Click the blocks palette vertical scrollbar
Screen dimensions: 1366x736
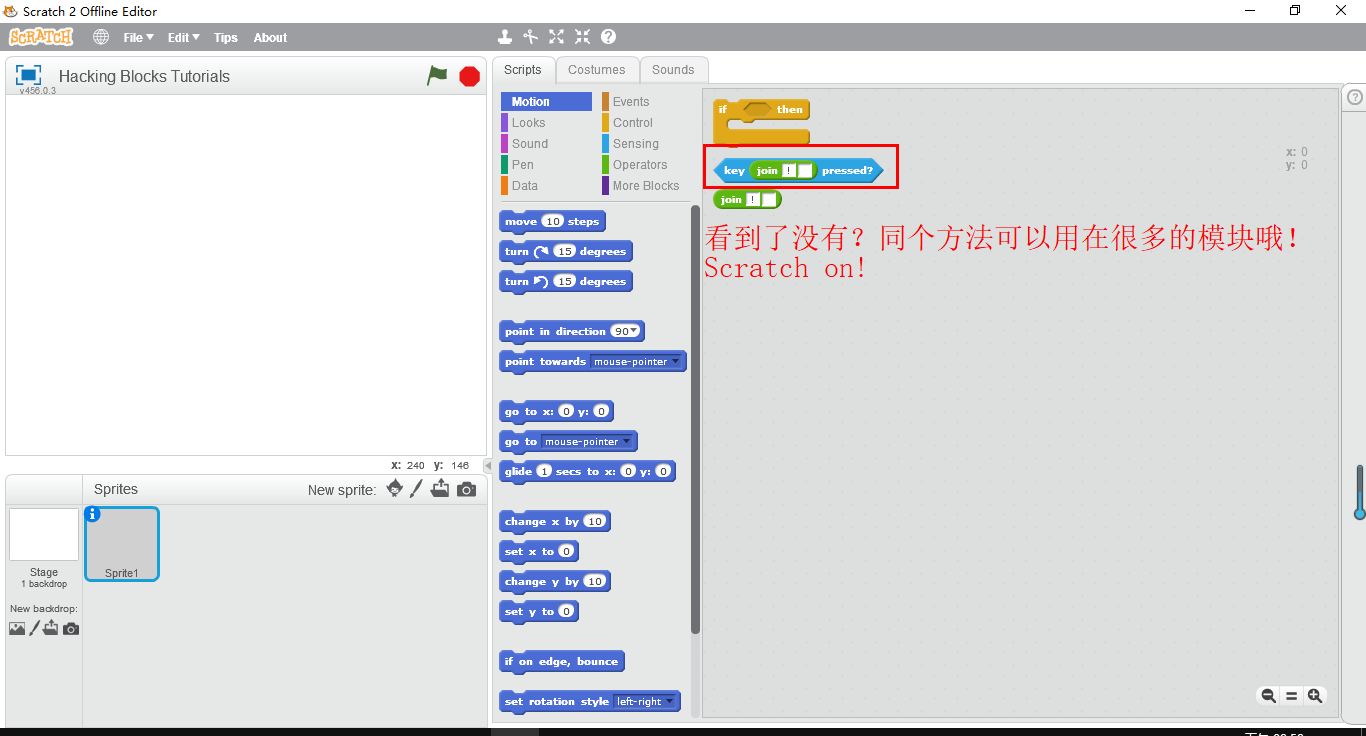pyautogui.click(x=696, y=419)
